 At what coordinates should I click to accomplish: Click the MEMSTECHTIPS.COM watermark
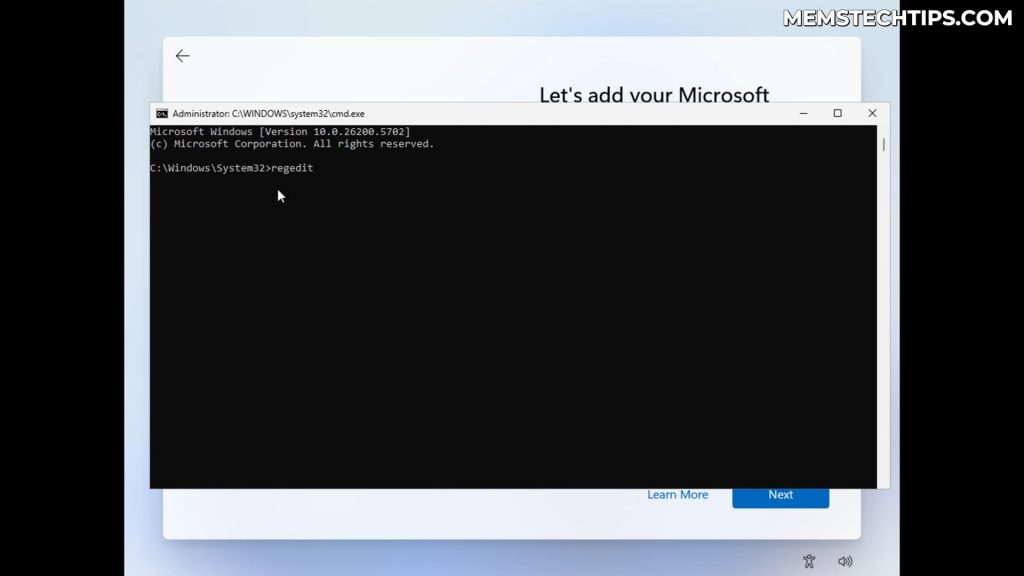(x=898, y=18)
